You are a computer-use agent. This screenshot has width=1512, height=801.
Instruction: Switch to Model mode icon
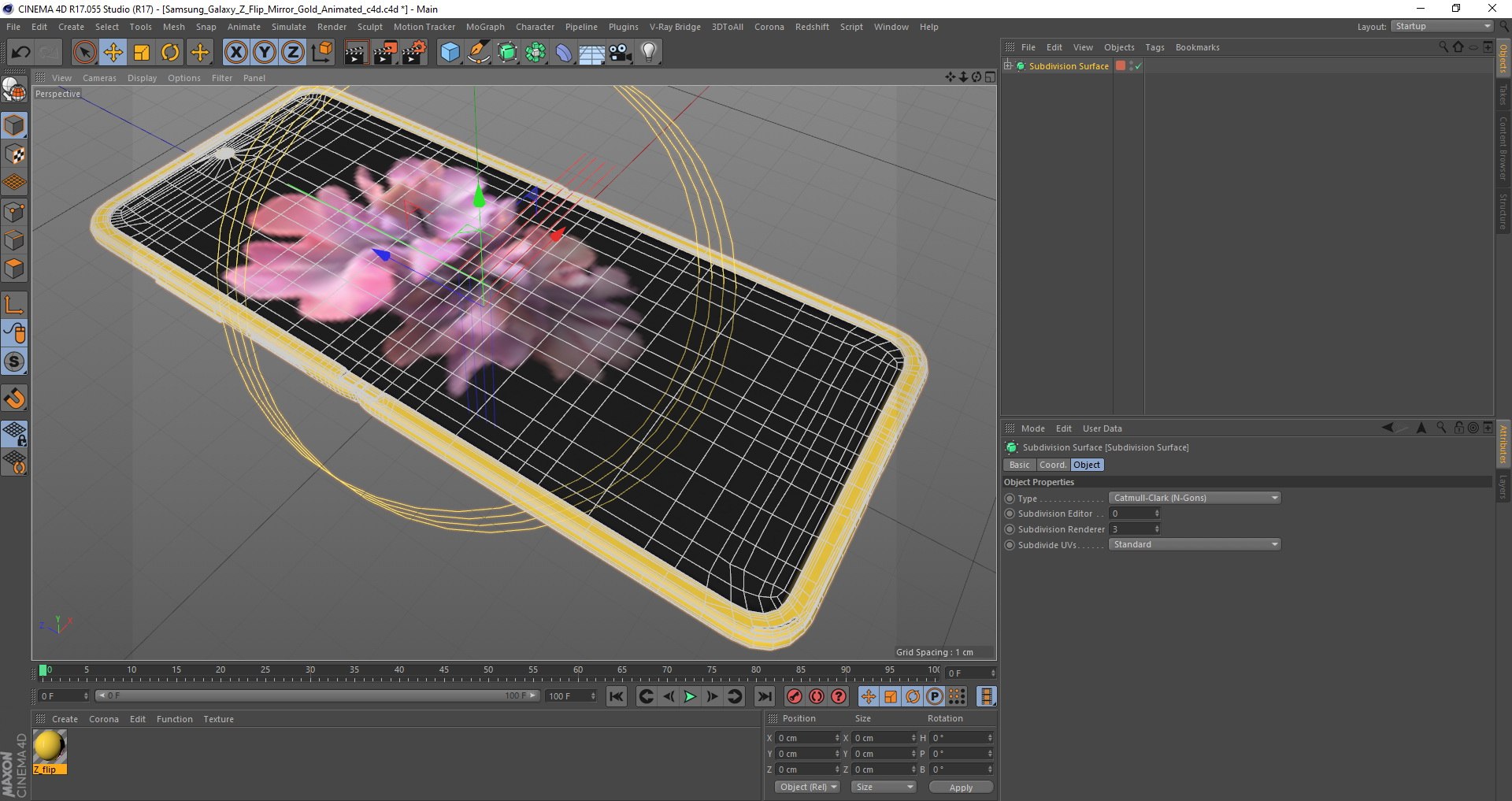(x=14, y=125)
